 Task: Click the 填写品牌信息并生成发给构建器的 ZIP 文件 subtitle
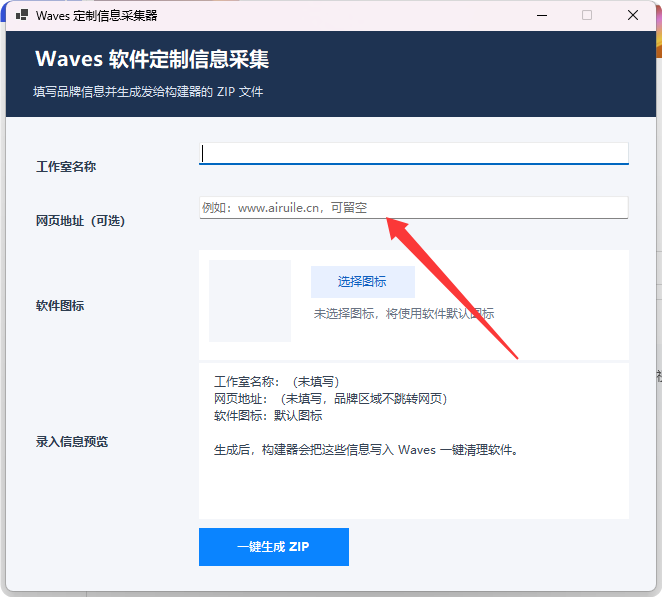click(x=148, y=92)
